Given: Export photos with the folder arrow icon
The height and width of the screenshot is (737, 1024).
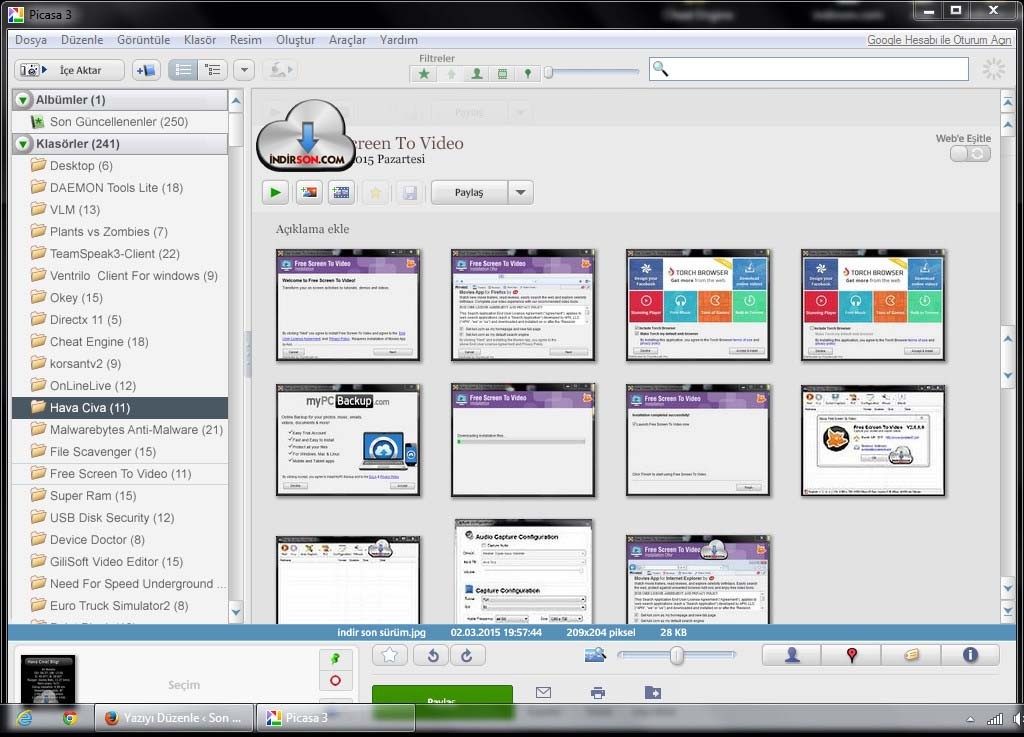Looking at the screenshot, I should (652, 692).
